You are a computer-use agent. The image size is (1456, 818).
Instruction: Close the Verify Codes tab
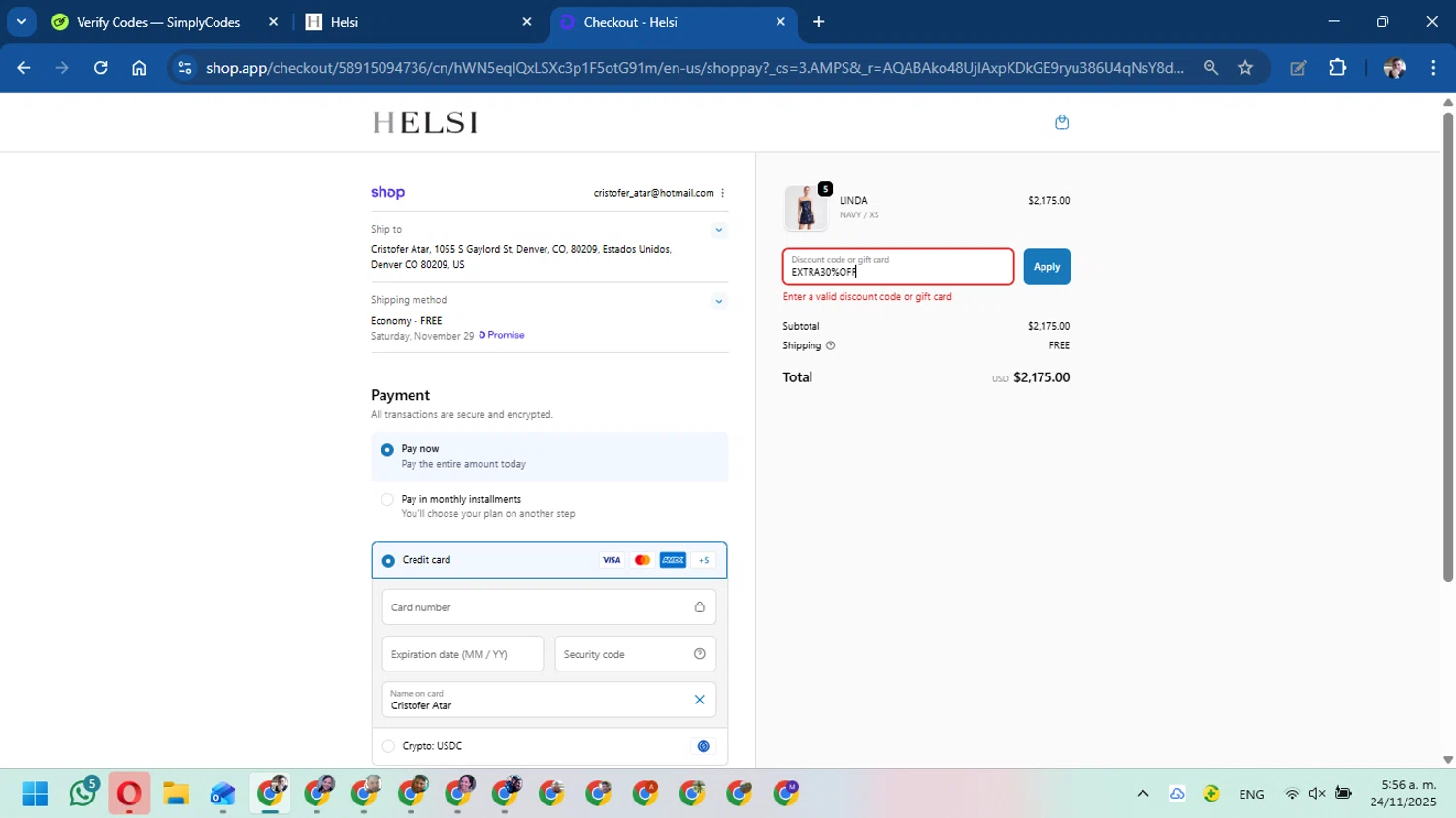click(x=273, y=22)
